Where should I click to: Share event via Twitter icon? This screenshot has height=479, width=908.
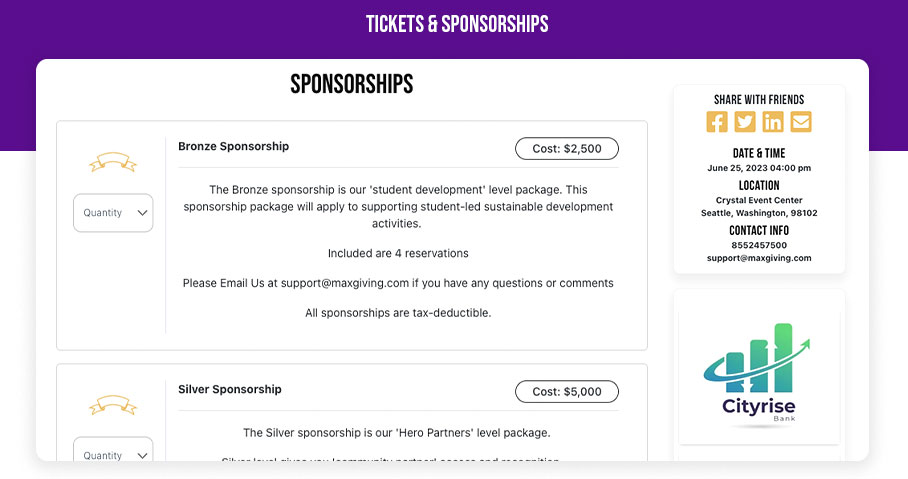click(x=745, y=122)
